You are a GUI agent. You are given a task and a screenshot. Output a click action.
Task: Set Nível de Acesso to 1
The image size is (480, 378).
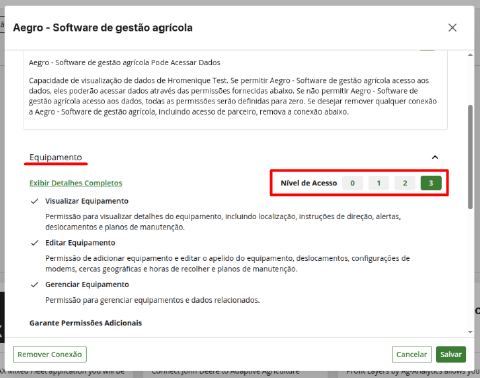pos(379,183)
